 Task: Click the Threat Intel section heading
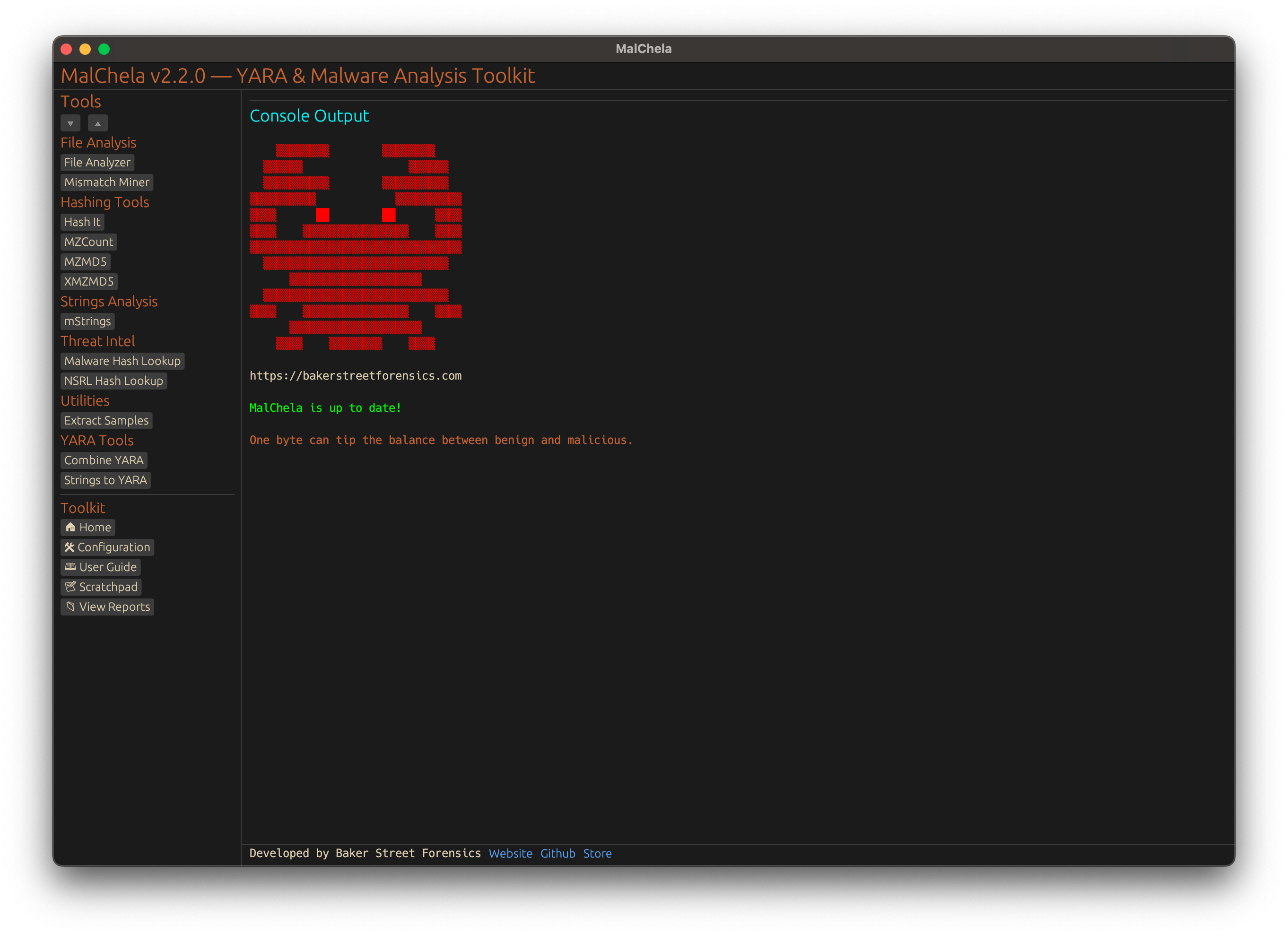(x=98, y=341)
